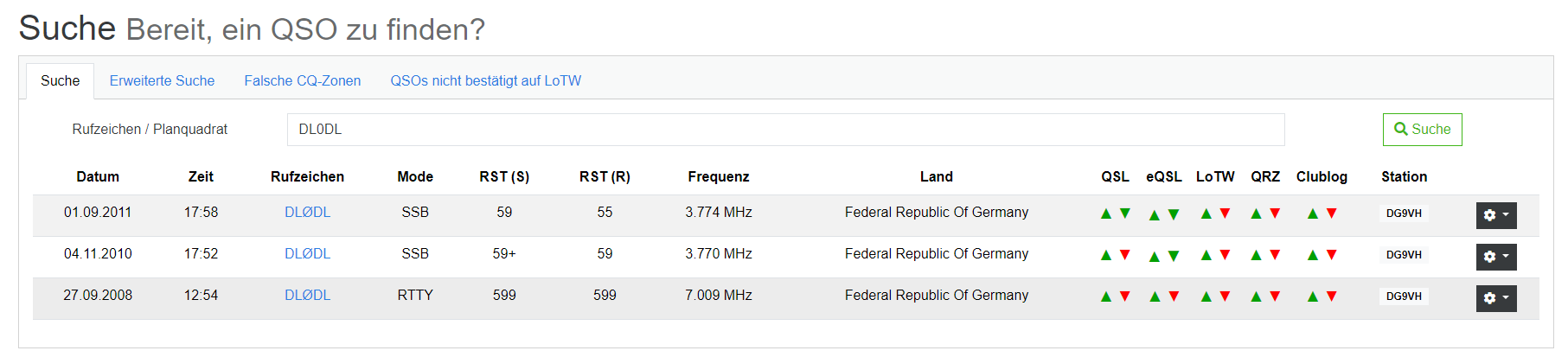Open QSOs nicht bestätigt auf LoTW tab
The image size is (1568, 357).
485,80
